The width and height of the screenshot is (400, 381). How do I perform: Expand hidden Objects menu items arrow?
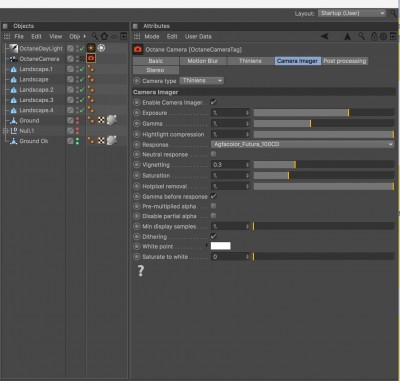(85, 36)
